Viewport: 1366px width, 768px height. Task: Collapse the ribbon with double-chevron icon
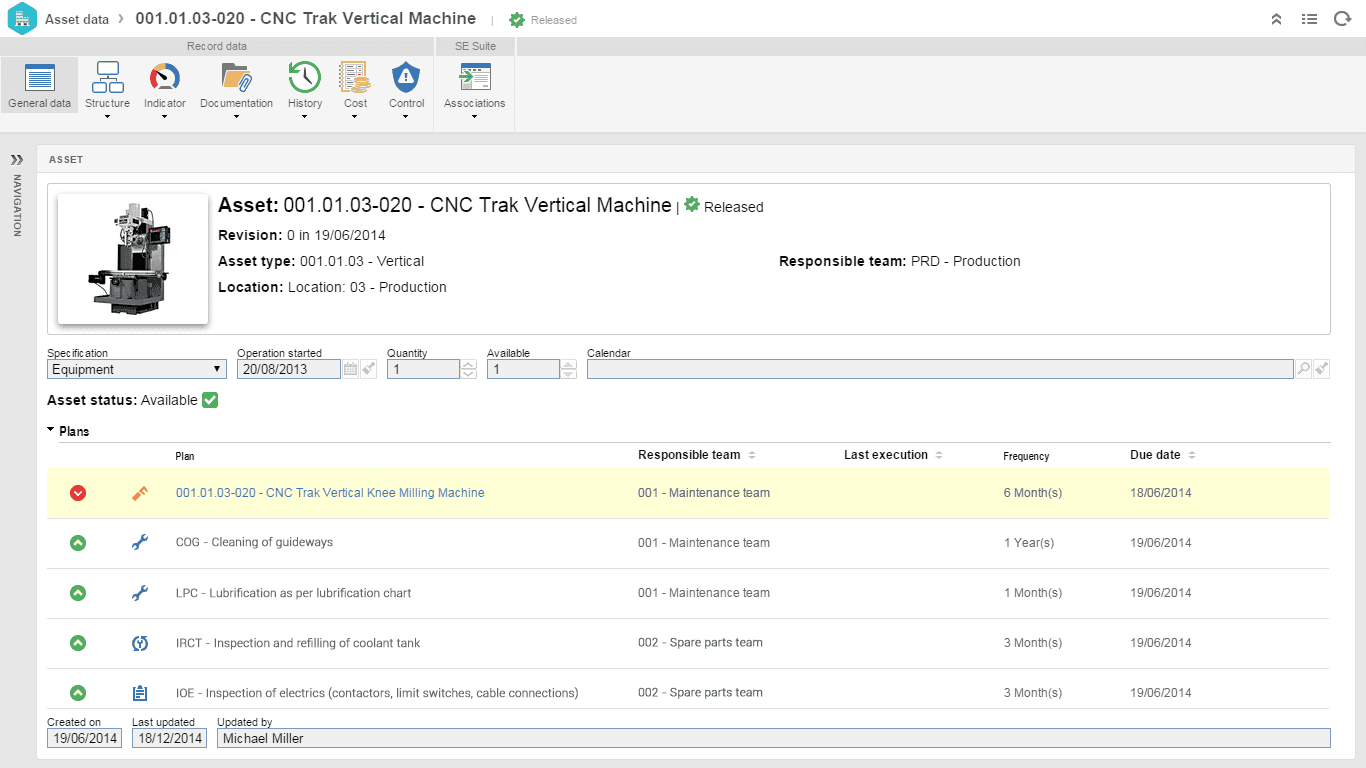point(1276,19)
